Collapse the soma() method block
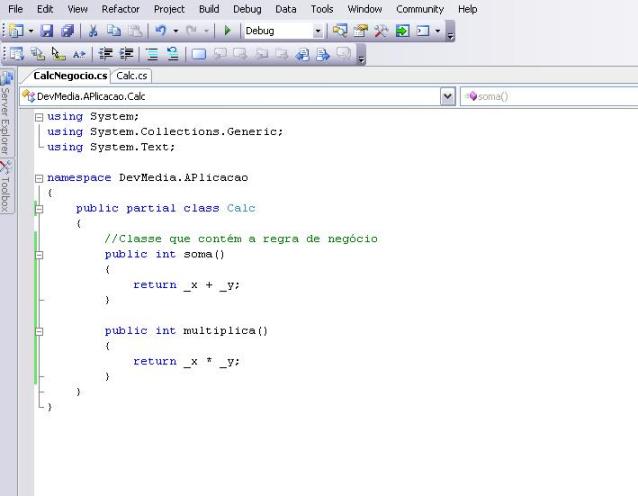638x496 pixels. [39, 255]
